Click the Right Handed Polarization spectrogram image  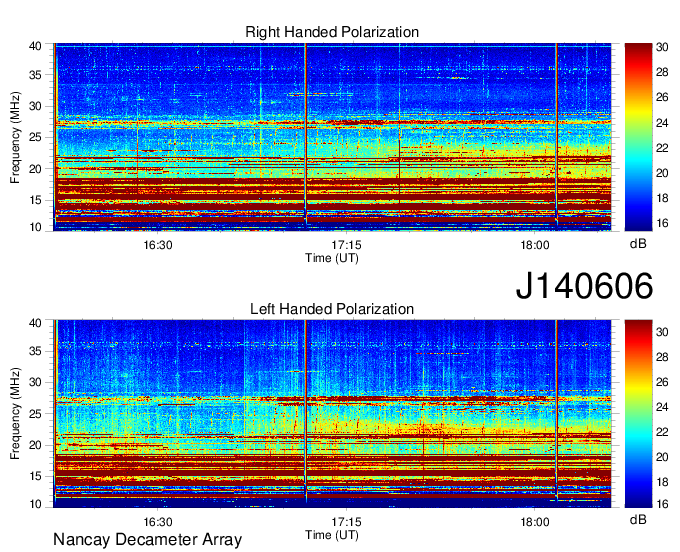coord(332,137)
